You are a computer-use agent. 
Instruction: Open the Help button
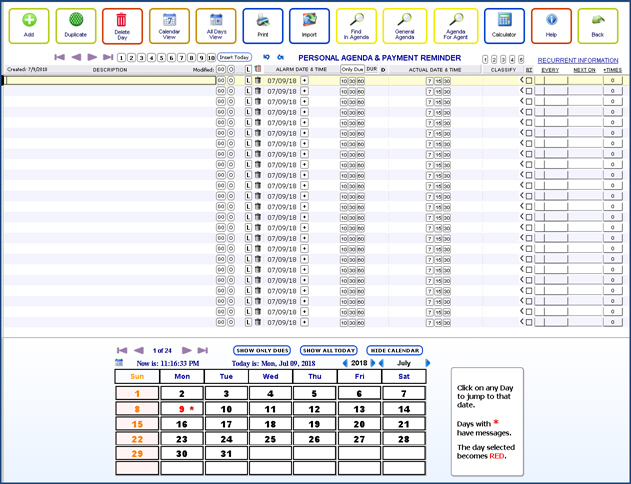[551, 21]
